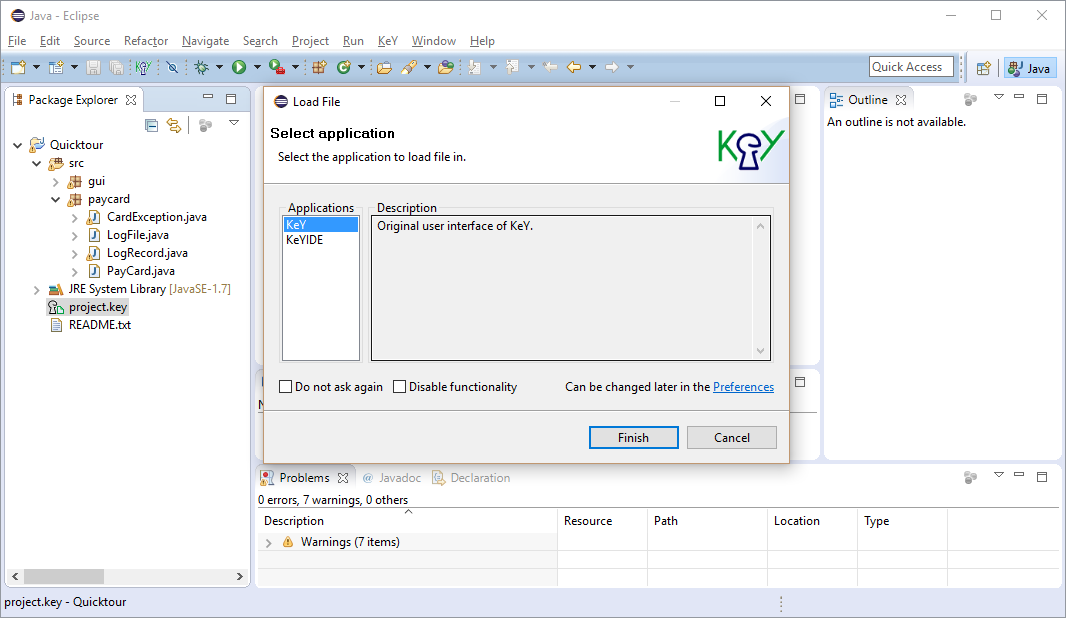The image size is (1066, 618).
Task: Click the Save All toolbar icon
Action: (x=116, y=67)
